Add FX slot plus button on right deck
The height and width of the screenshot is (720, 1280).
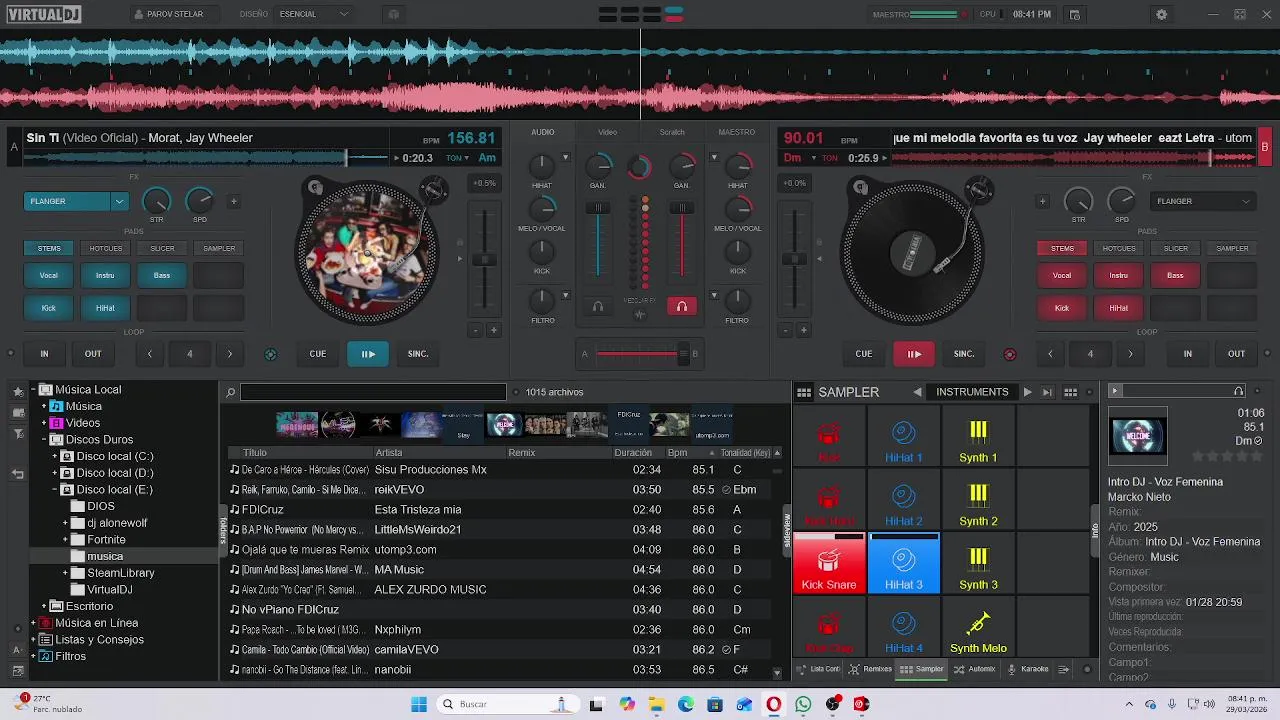(x=1043, y=201)
